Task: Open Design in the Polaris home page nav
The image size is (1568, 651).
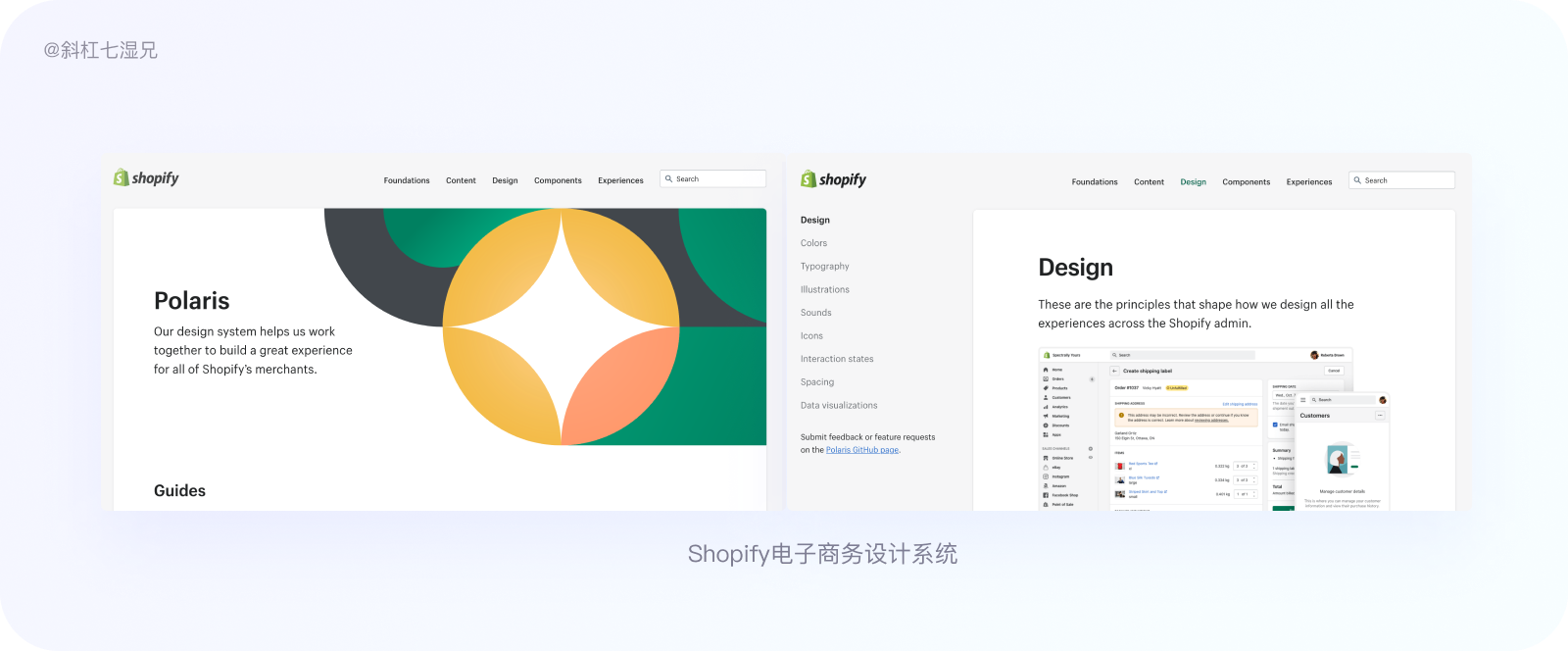Action: 505,180
